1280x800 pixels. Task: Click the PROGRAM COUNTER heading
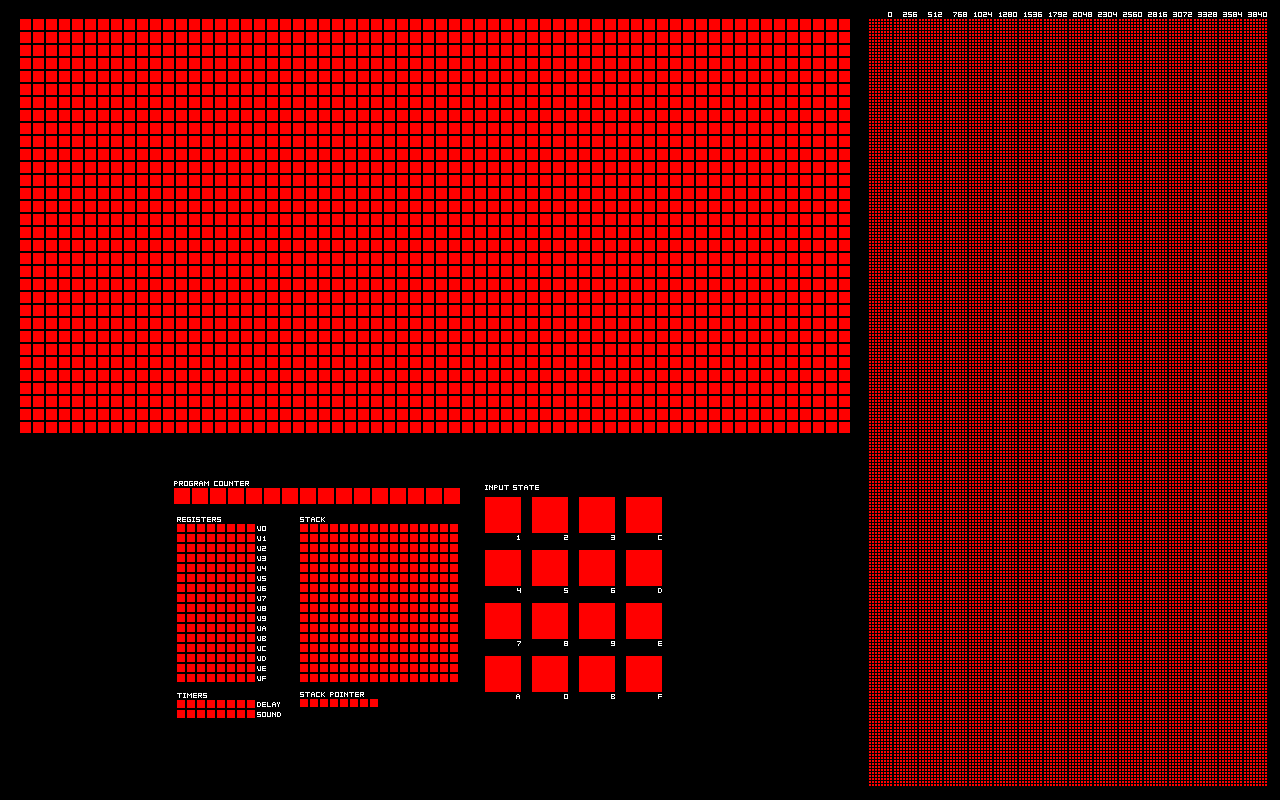pyautogui.click(x=210, y=482)
